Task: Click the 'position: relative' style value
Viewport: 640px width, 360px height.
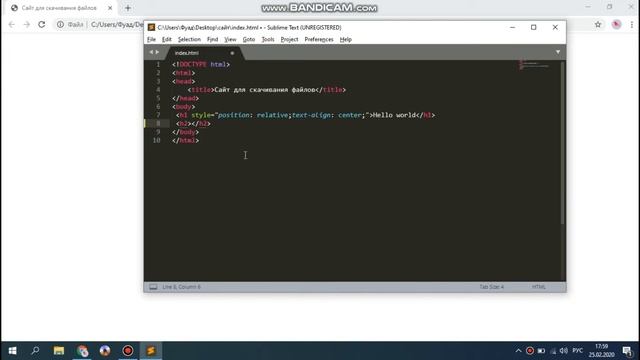Action: pyautogui.click(x=253, y=115)
